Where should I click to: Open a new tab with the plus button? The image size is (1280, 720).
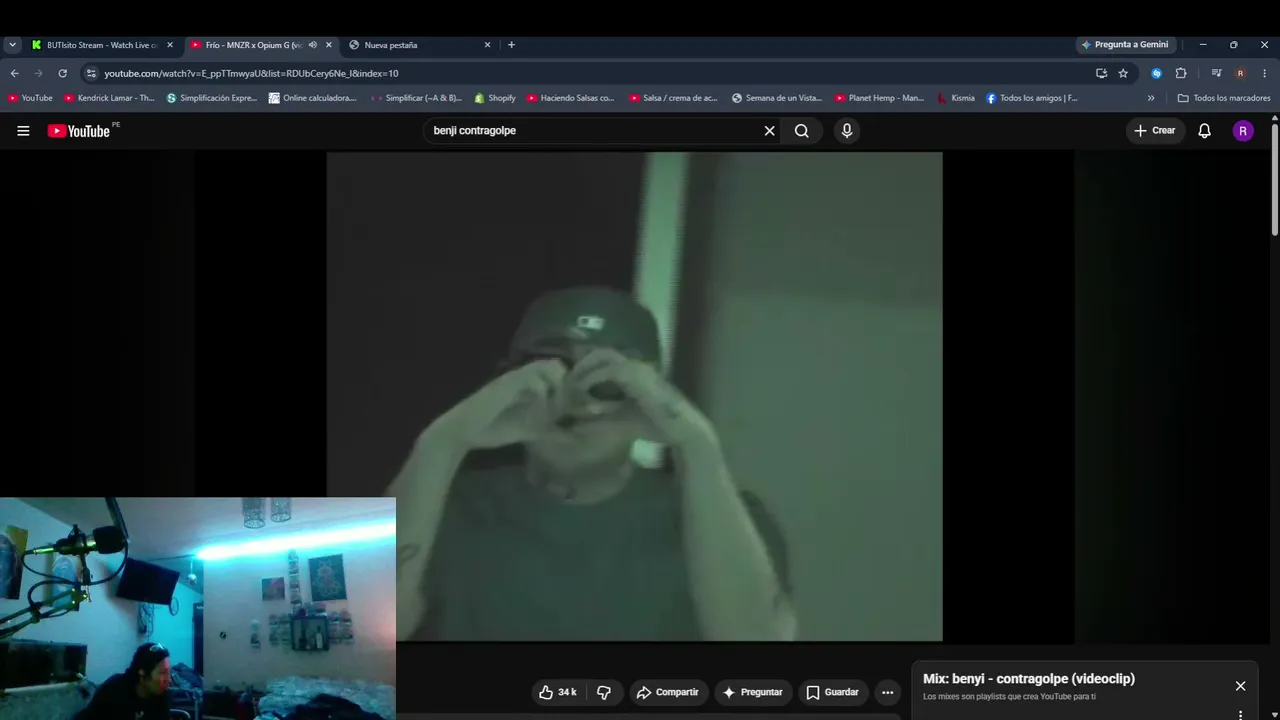pos(511,45)
